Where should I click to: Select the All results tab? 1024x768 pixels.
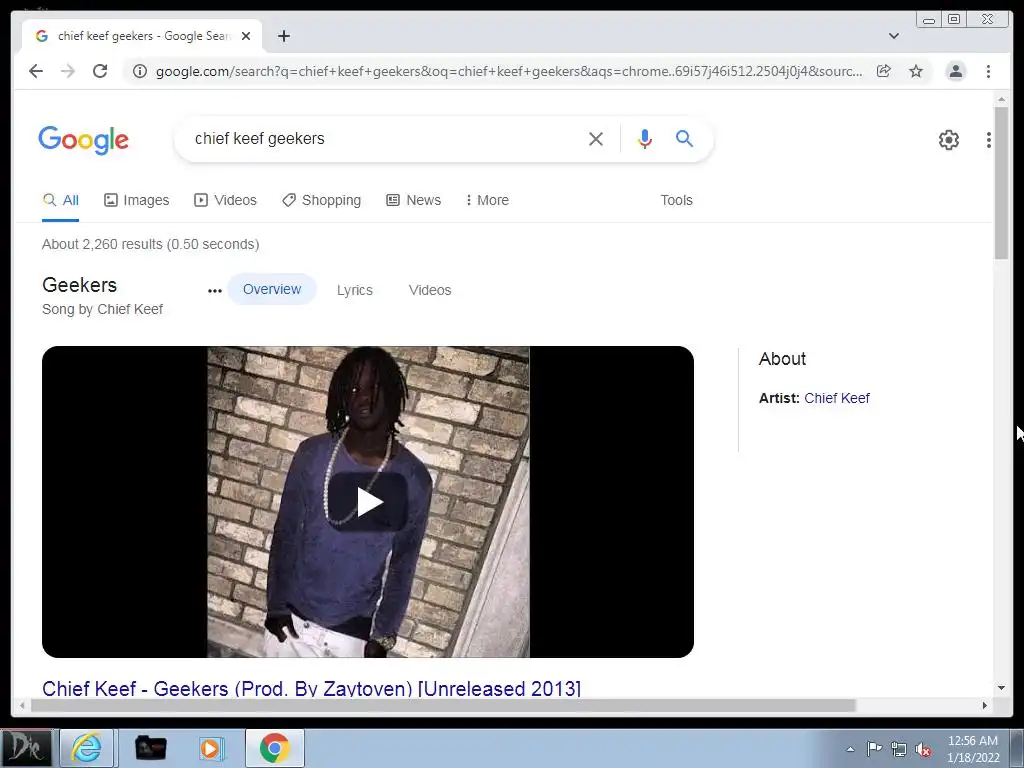click(x=61, y=200)
